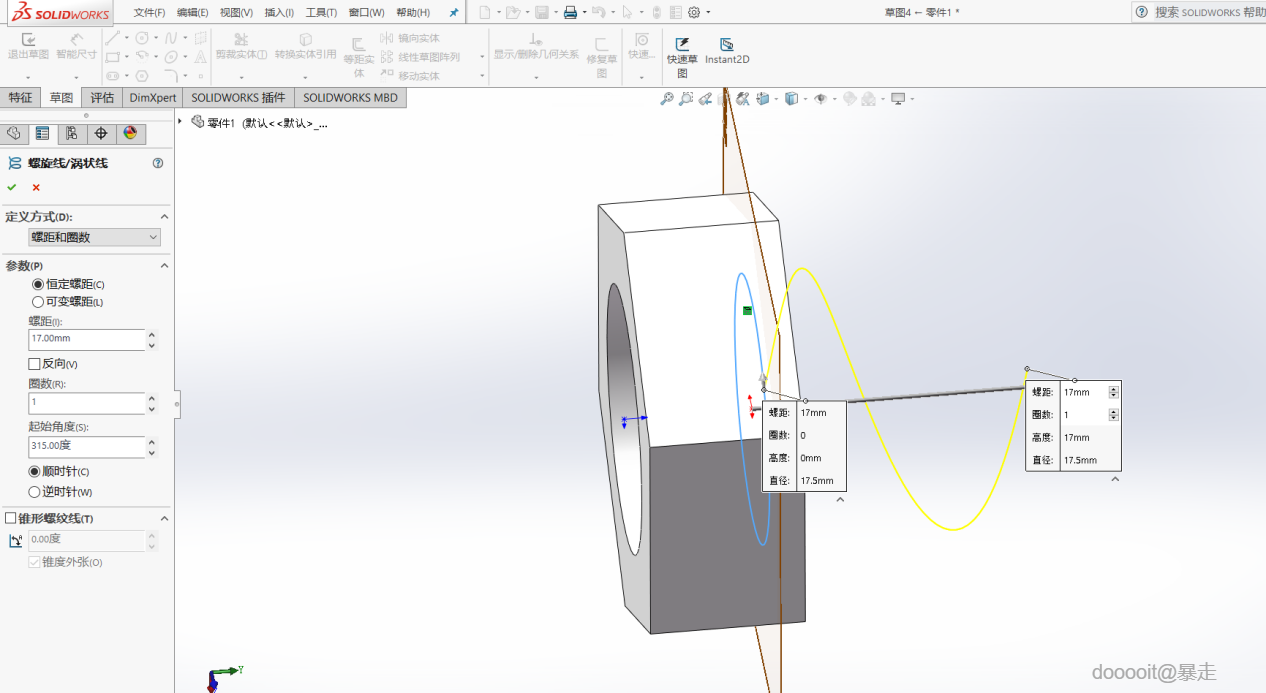
Task: Open the DisplayManager color ball tab
Action: [x=129, y=134]
